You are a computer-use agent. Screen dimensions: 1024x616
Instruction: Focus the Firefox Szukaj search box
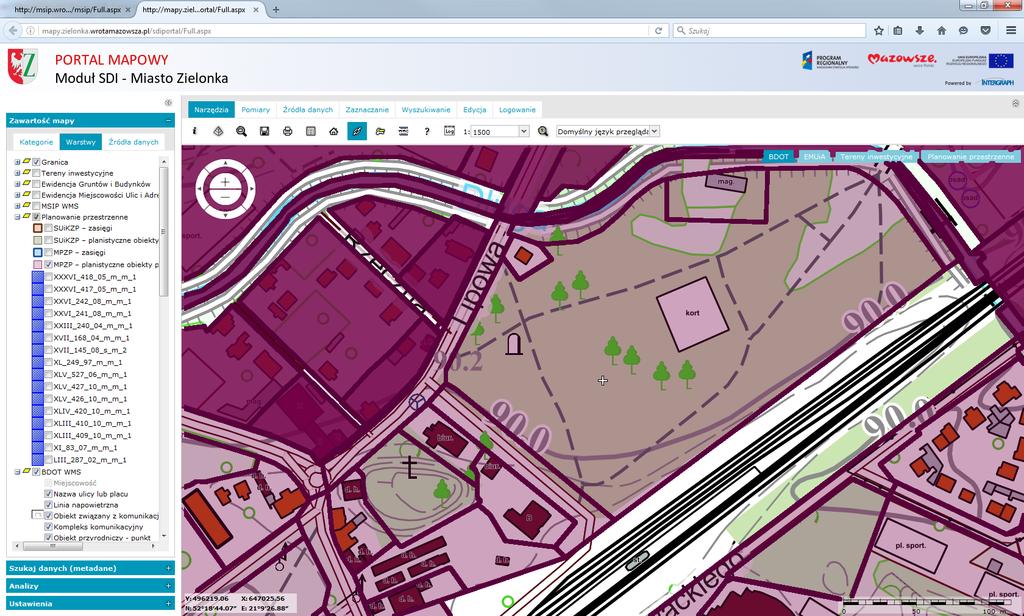769,31
